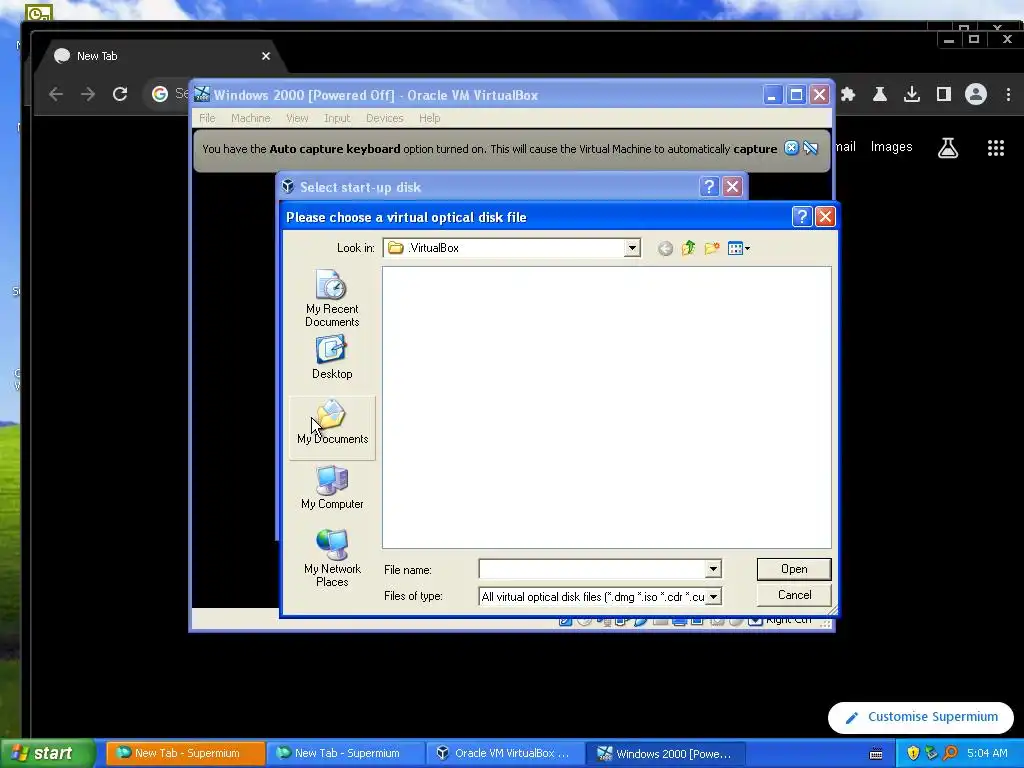1024x768 pixels.
Task: Click help icon in Select start-up disk
Action: tap(709, 187)
